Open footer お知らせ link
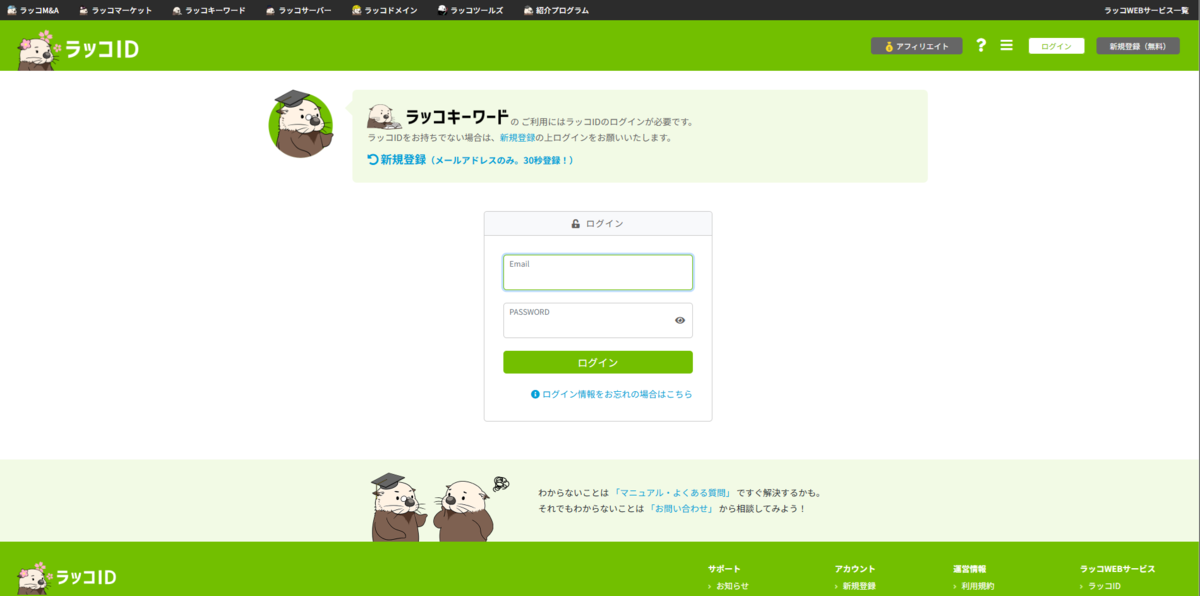The height and width of the screenshot is (596, 1200). 732,586
